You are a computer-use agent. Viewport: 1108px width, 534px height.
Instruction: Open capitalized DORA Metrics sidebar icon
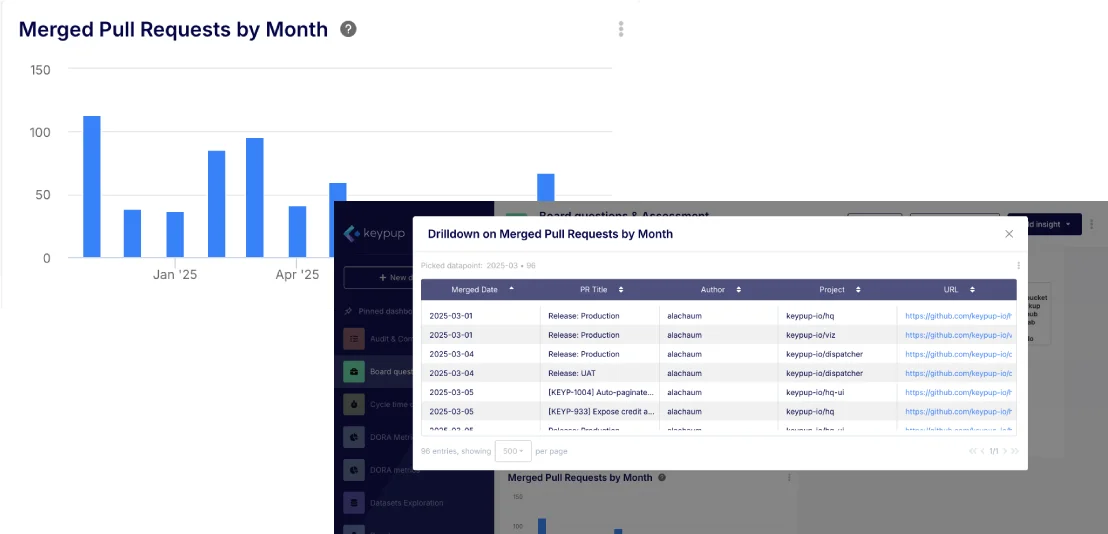point(353,437)
